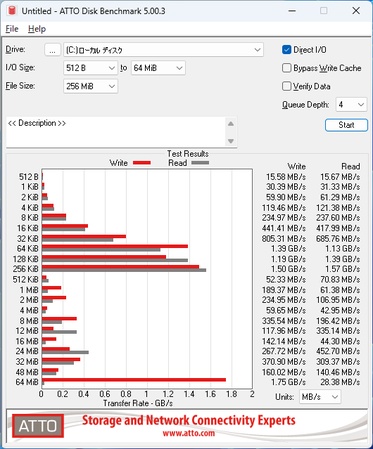This screenshot has height=449, width=373.
Task: Select the 452.70 MB/s read value
Action: 338,351
